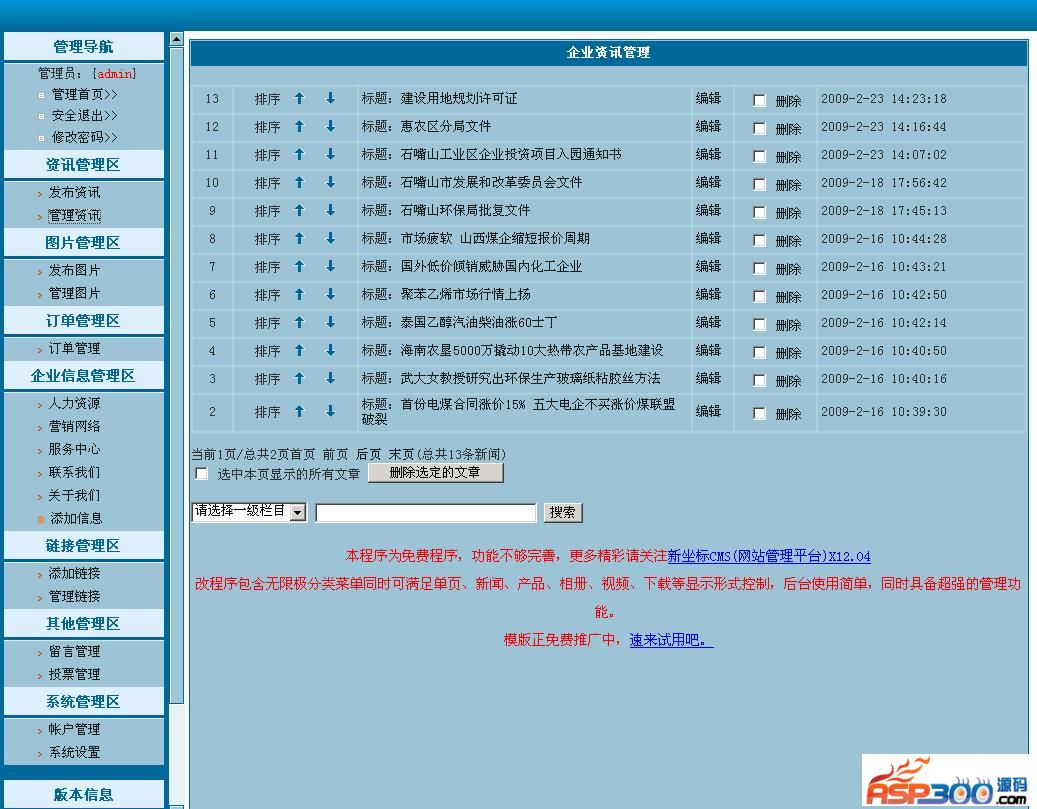Screen dimensions: 1037x809
Task: Click the down arrow in row 2
Action: pyautogui.click(x=330, y=412)
